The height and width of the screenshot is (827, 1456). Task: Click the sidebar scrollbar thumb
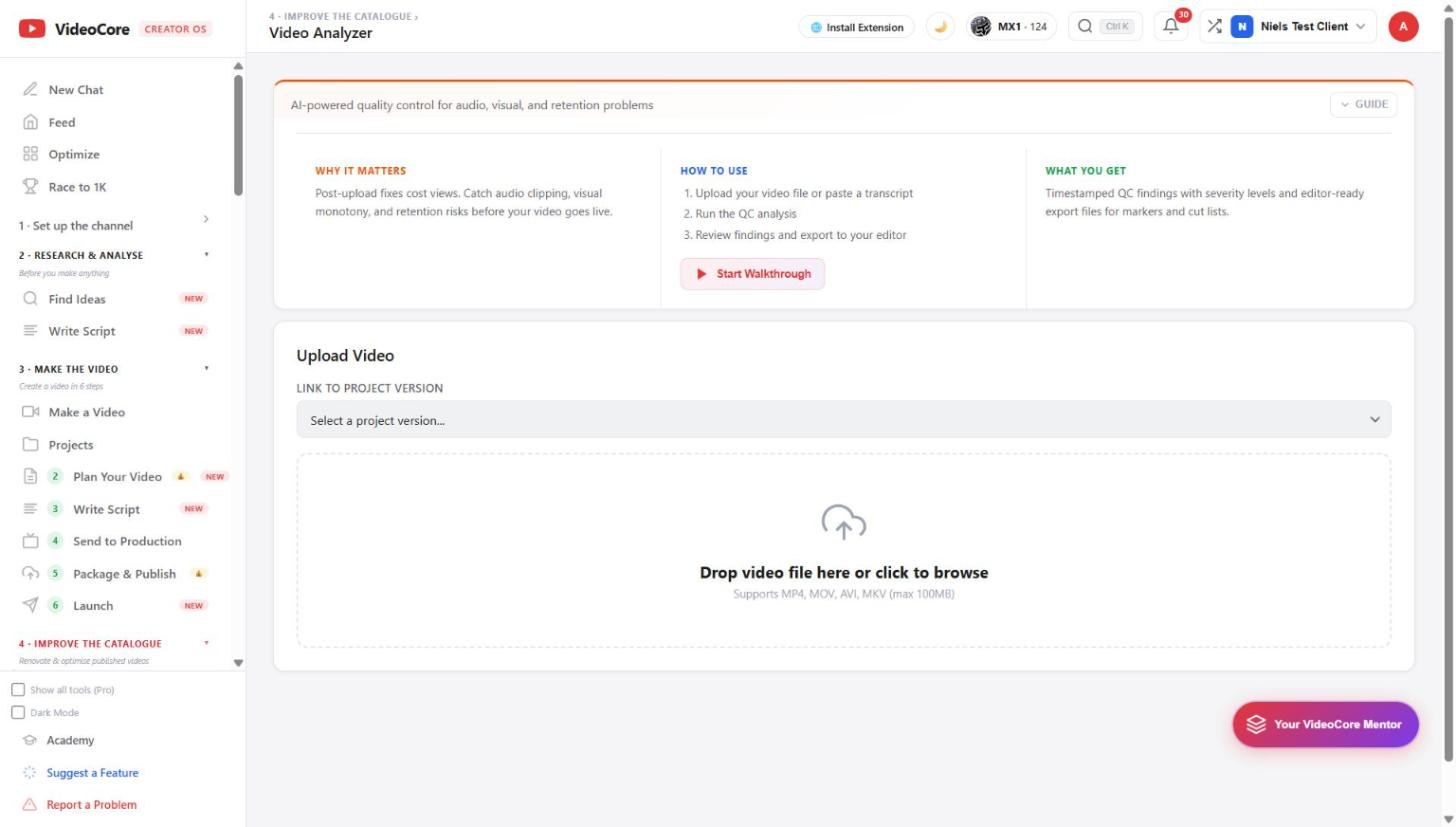[238, 135]
